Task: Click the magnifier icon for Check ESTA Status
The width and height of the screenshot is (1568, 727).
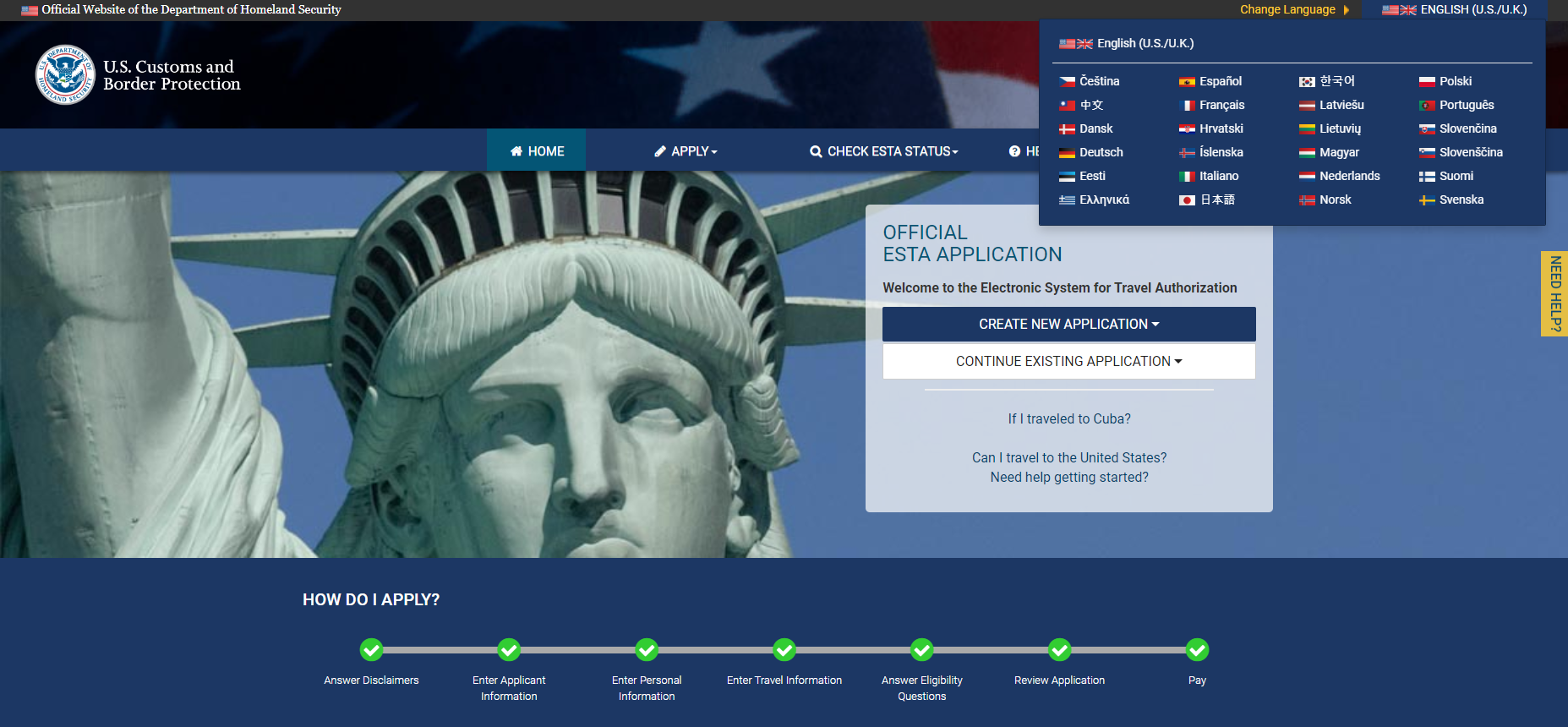Action: pos(816,151)
